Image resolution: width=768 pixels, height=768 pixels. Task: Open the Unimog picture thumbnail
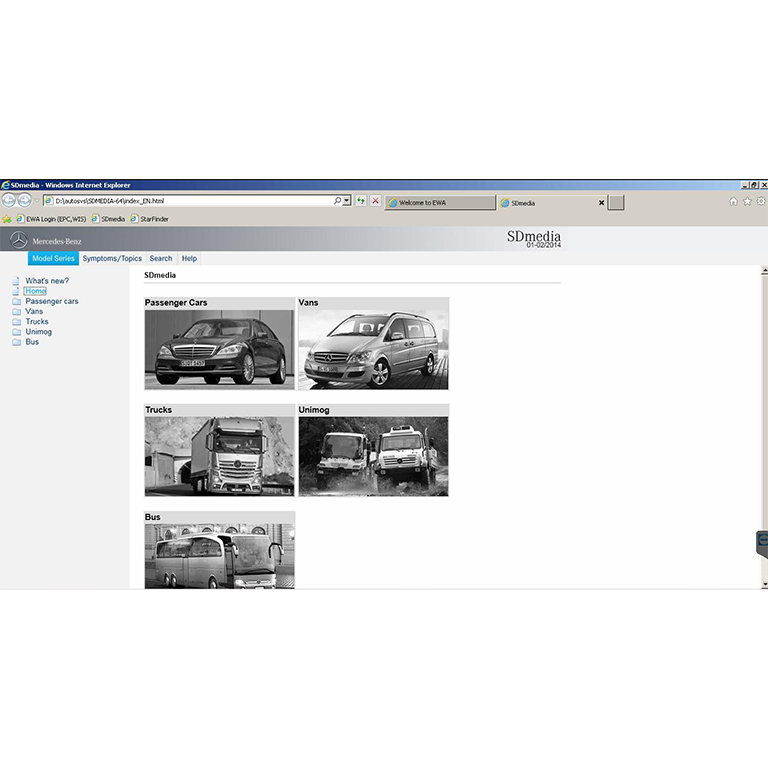point(373,456)
